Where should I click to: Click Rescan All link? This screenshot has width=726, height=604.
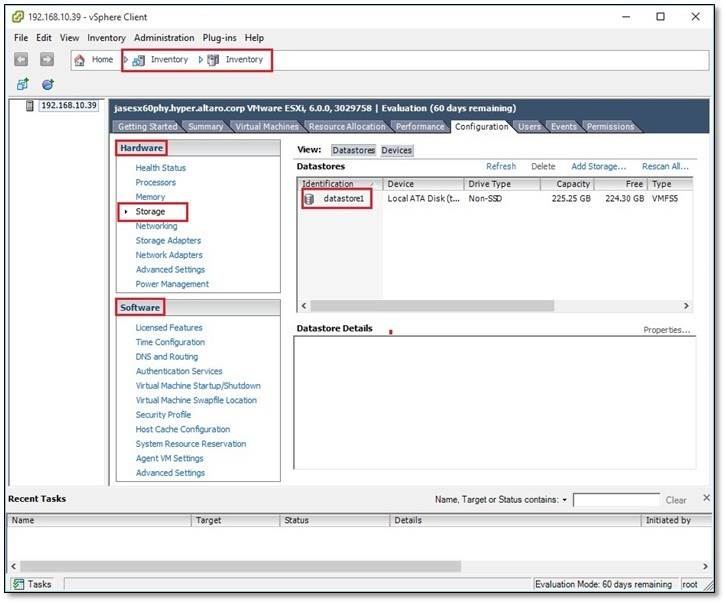coord(665,167)
